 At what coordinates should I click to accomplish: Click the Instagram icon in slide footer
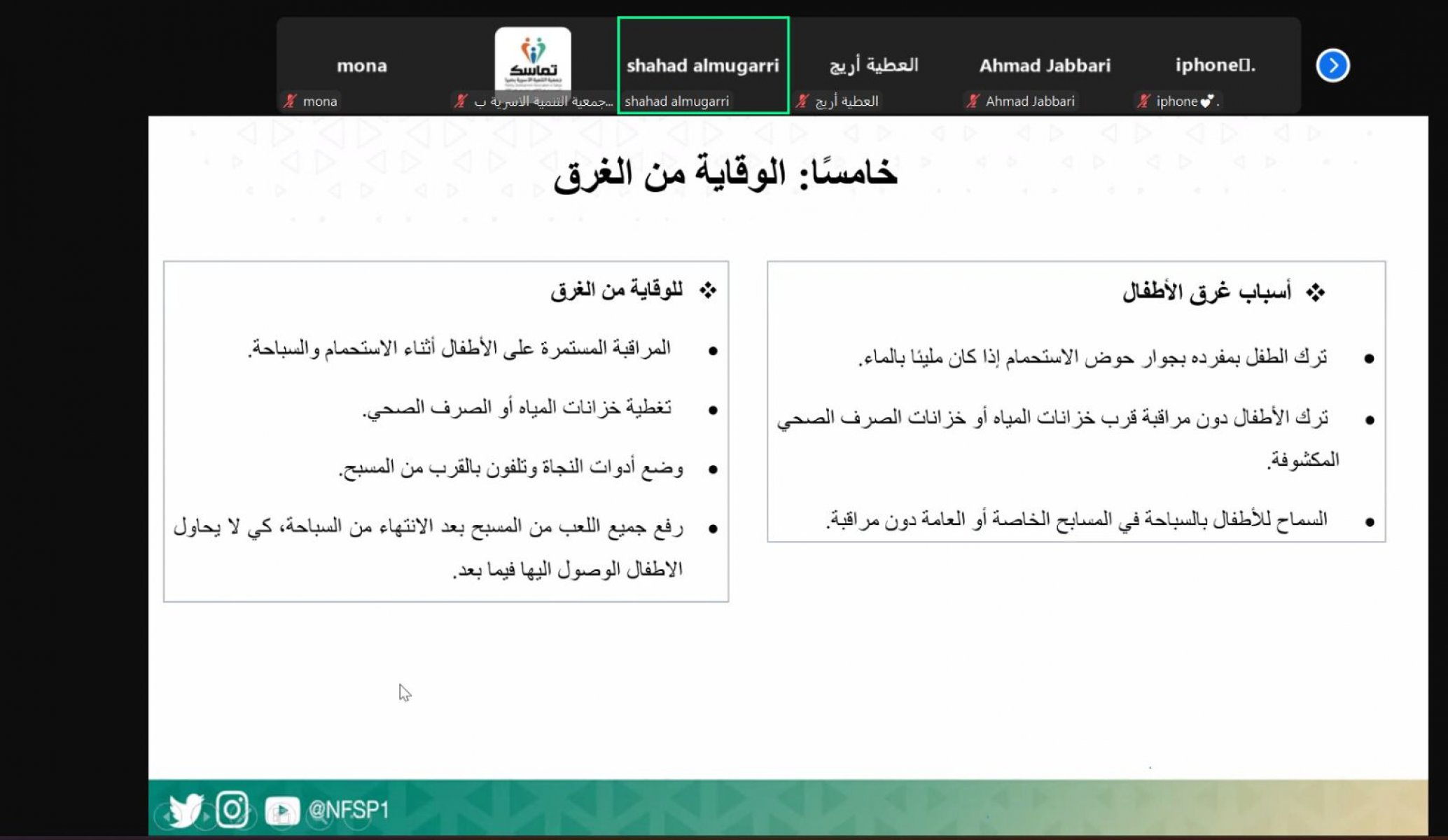click(x=232, y=809)
